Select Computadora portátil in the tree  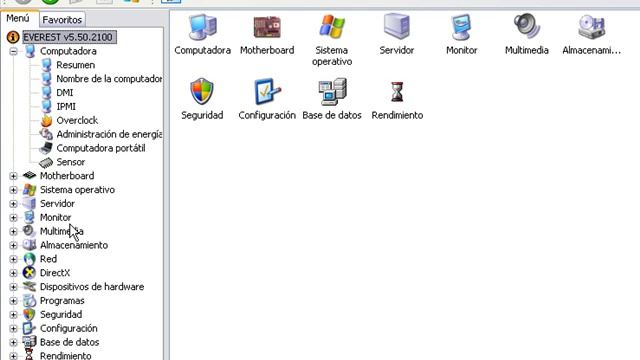point(101,148)
